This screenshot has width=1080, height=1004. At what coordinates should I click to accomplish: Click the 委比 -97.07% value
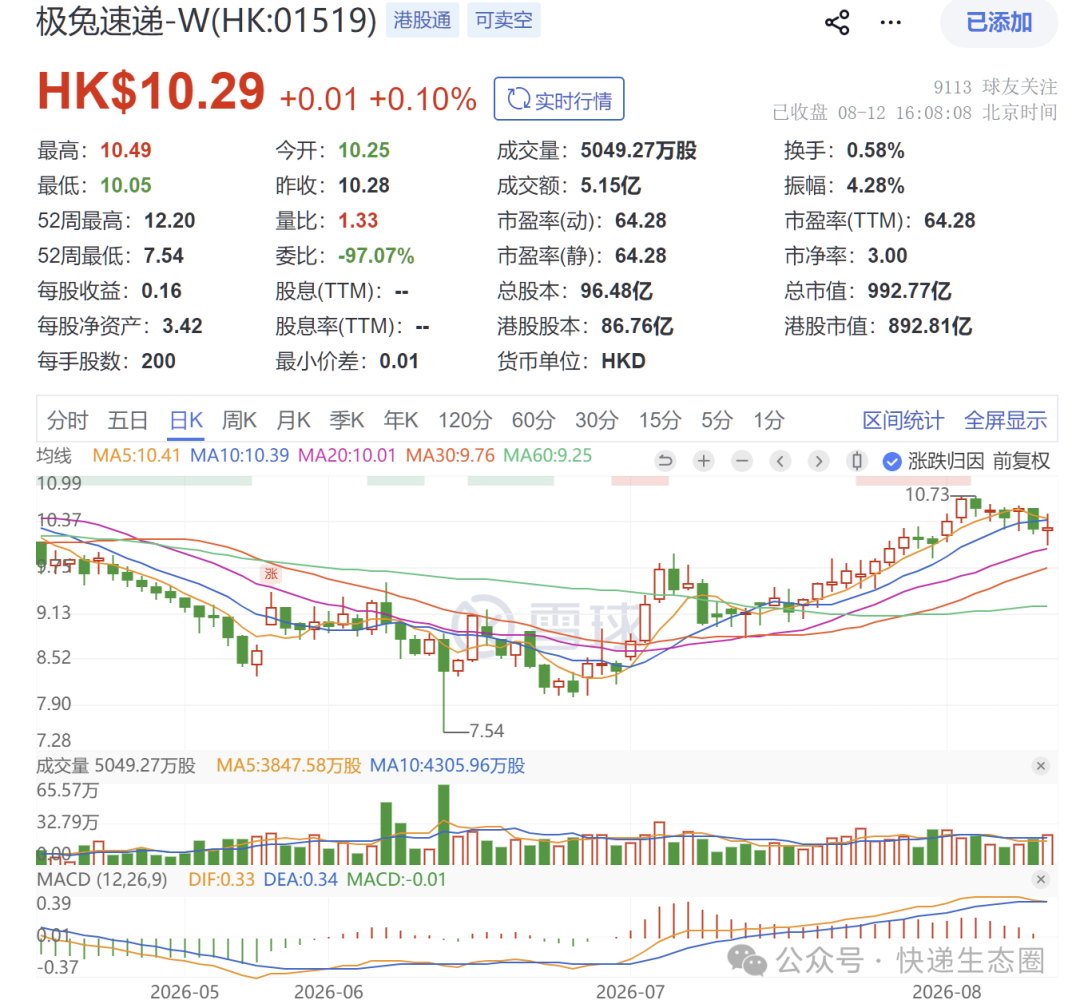(x=376, y=256)
